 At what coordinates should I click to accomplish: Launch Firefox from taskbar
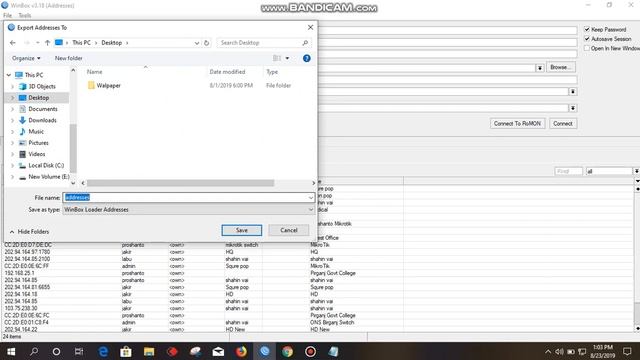[x=241, y=351]
